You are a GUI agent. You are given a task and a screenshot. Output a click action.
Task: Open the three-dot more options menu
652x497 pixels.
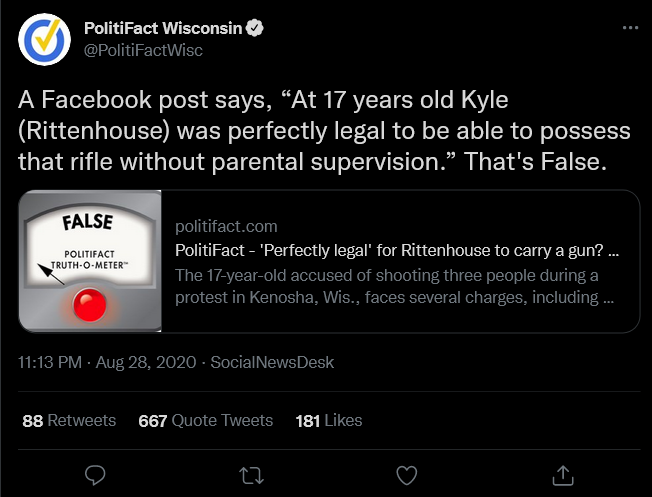[630, 29]
